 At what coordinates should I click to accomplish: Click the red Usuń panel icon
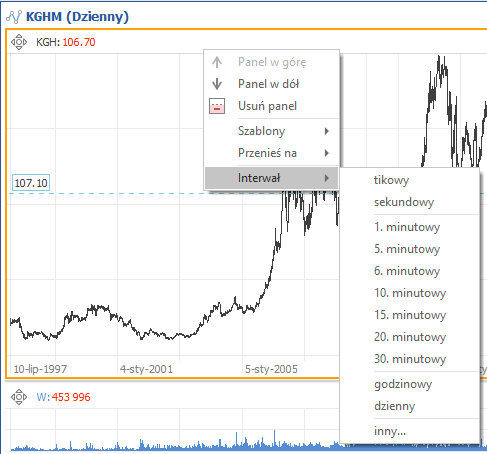[x=217, y=106]
